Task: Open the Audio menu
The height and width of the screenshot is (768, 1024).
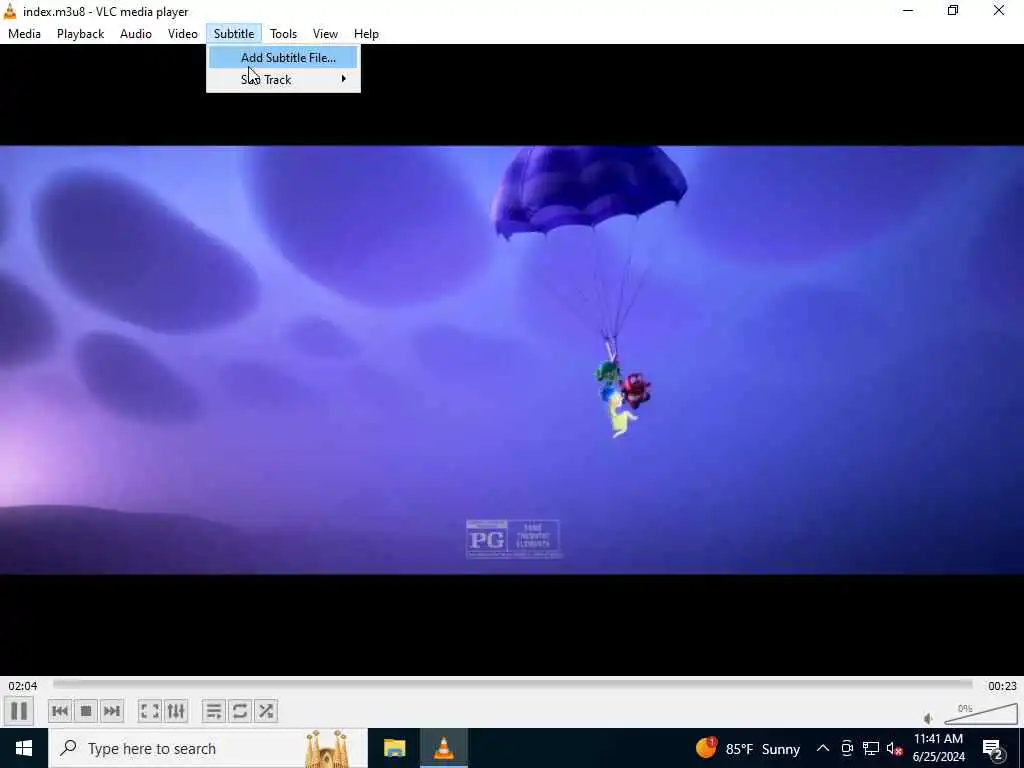Action: (136, 34)
